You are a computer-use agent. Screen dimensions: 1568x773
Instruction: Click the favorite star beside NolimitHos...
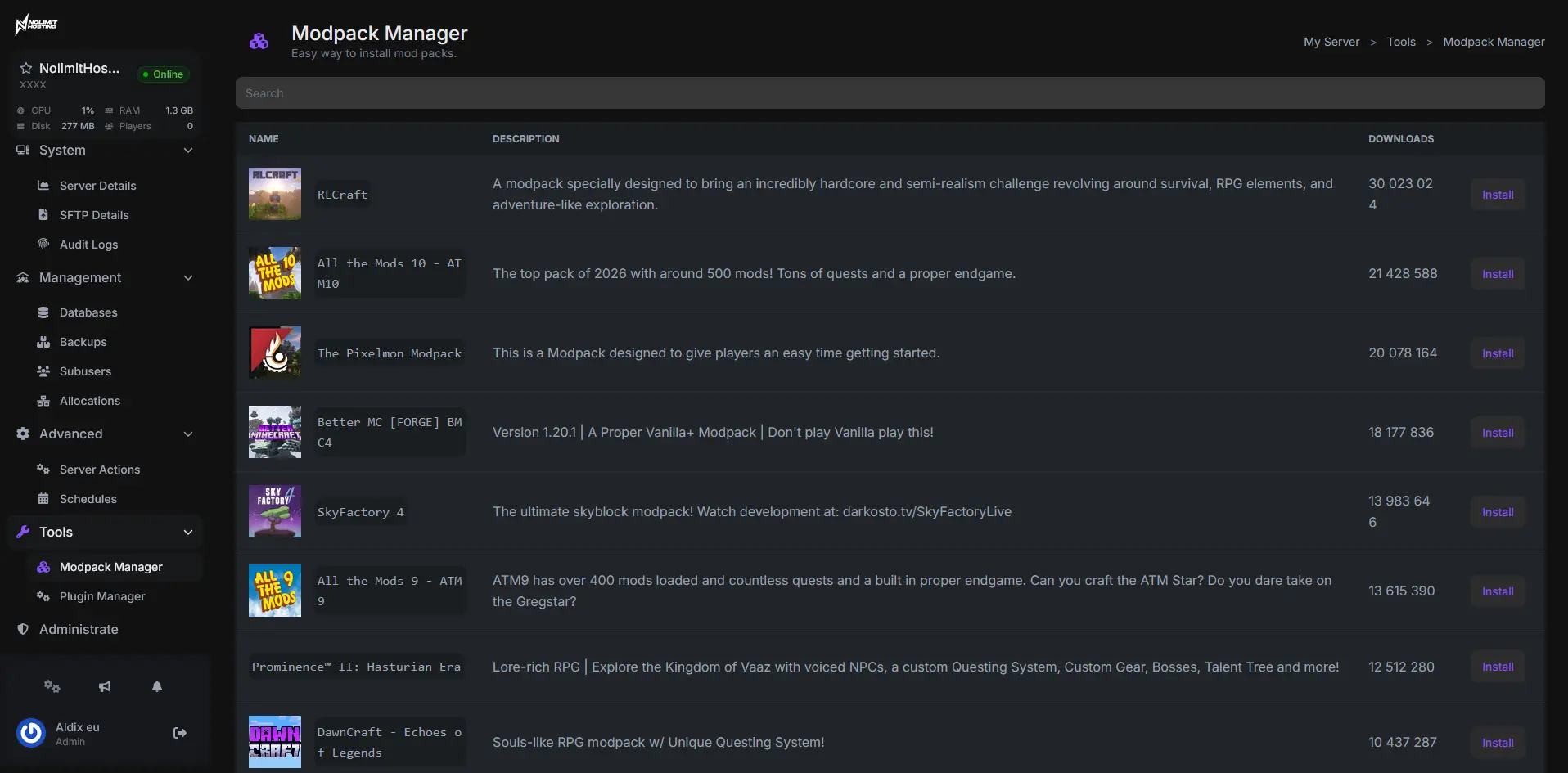pos(26,69)
